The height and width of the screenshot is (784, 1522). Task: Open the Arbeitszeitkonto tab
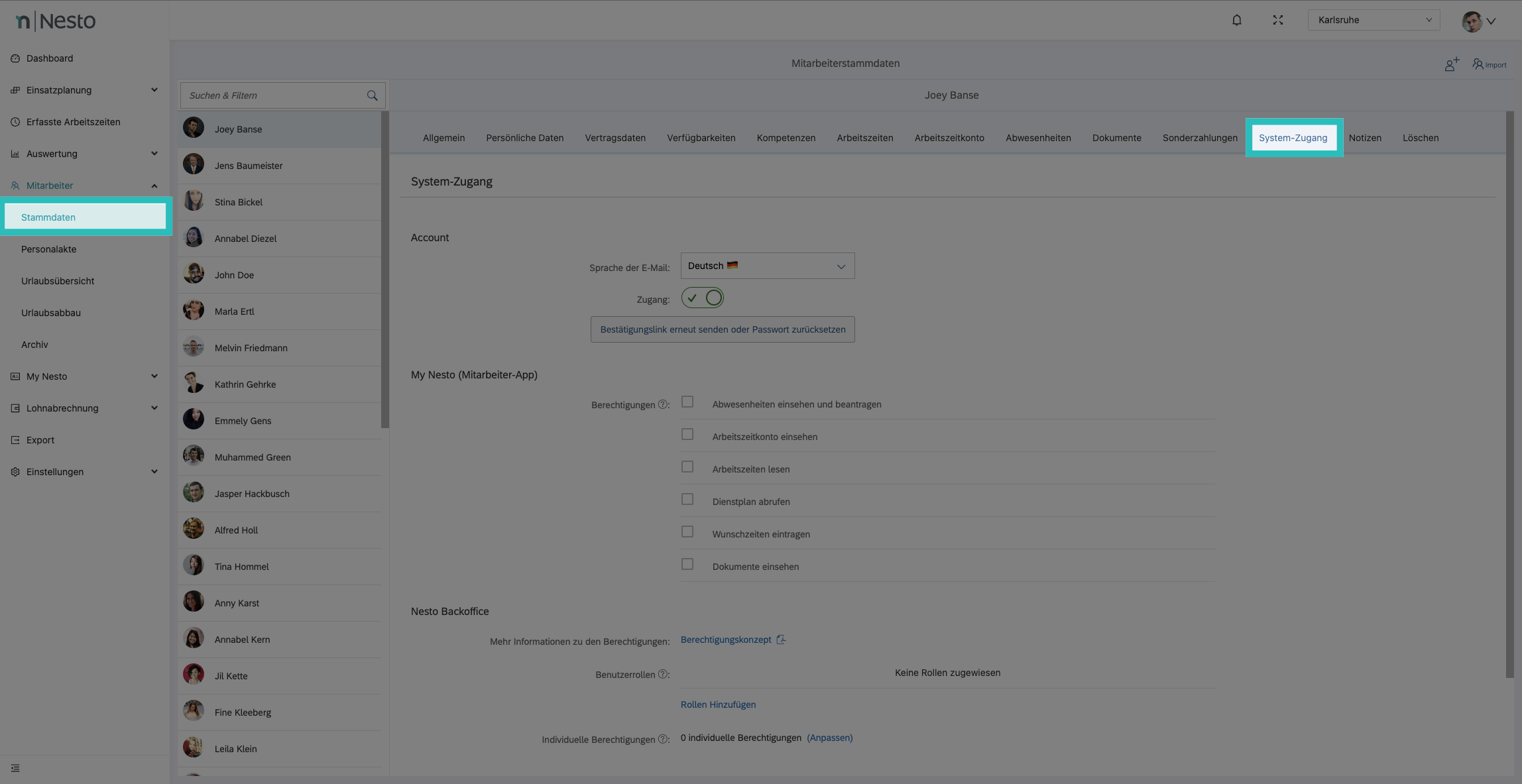[949, 138]
